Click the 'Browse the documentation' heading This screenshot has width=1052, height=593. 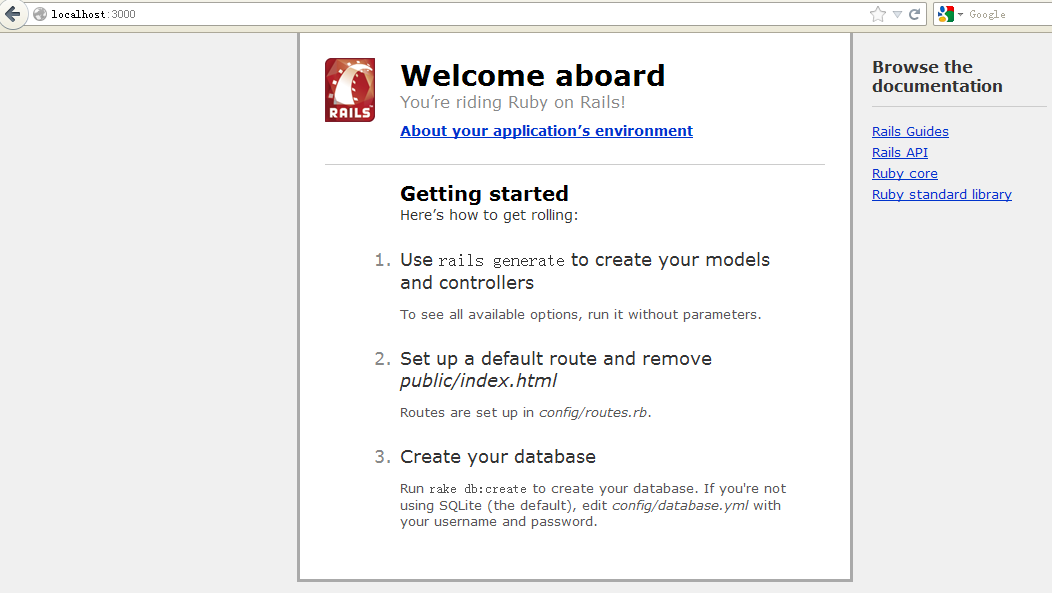click(x=937, y=76)
